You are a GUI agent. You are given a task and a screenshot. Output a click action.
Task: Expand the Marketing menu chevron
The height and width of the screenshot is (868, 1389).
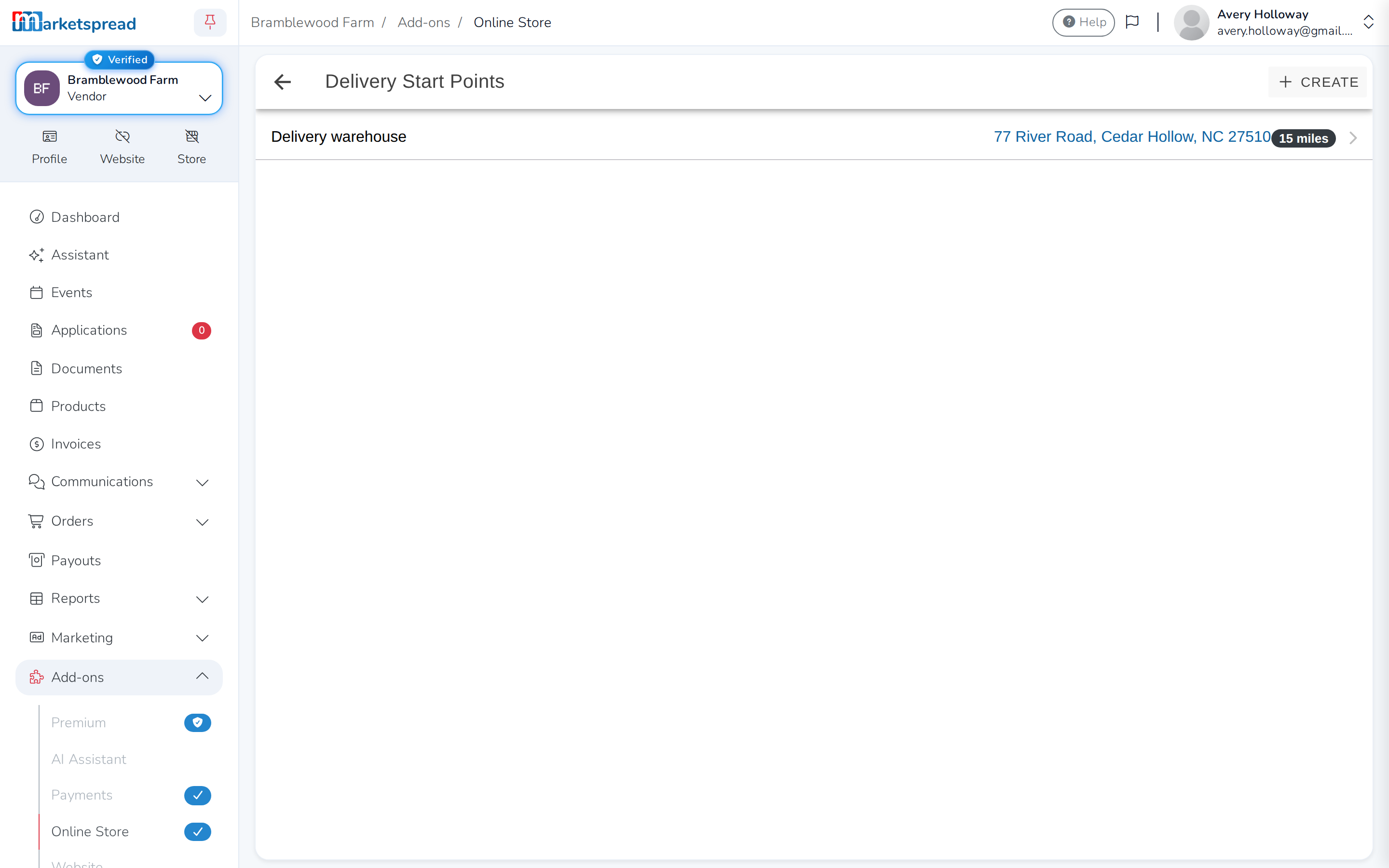(202, 638)
